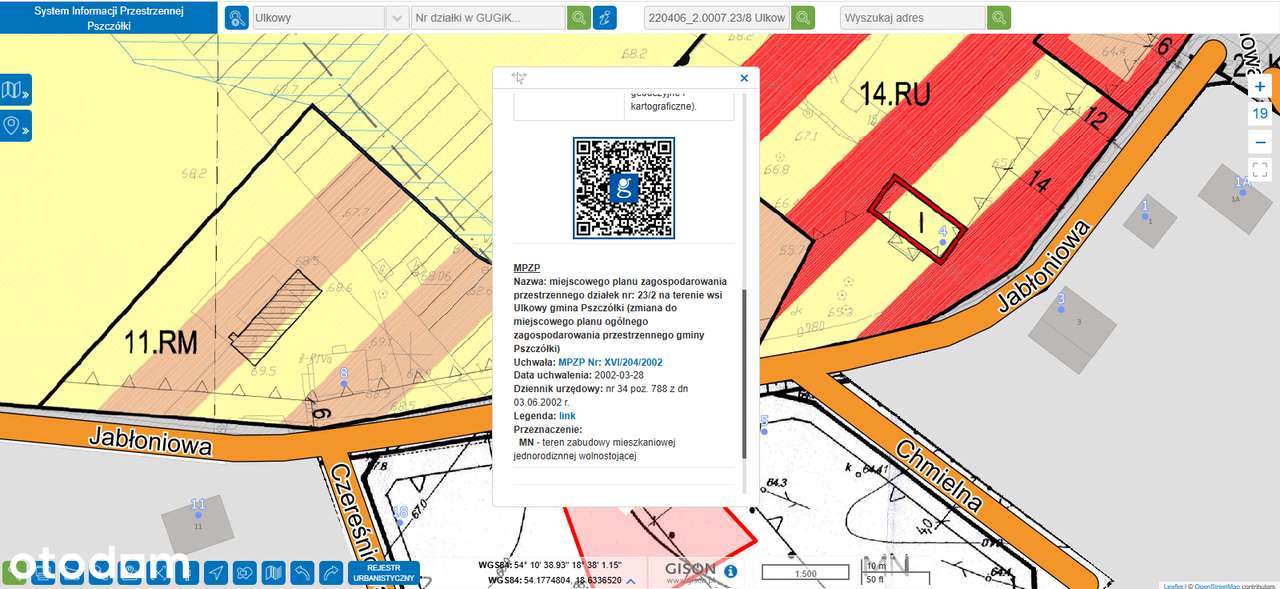Open the Ulkowy district dropdown
The width and height of the screenshot is (1280, 589).
click(397, 18)
